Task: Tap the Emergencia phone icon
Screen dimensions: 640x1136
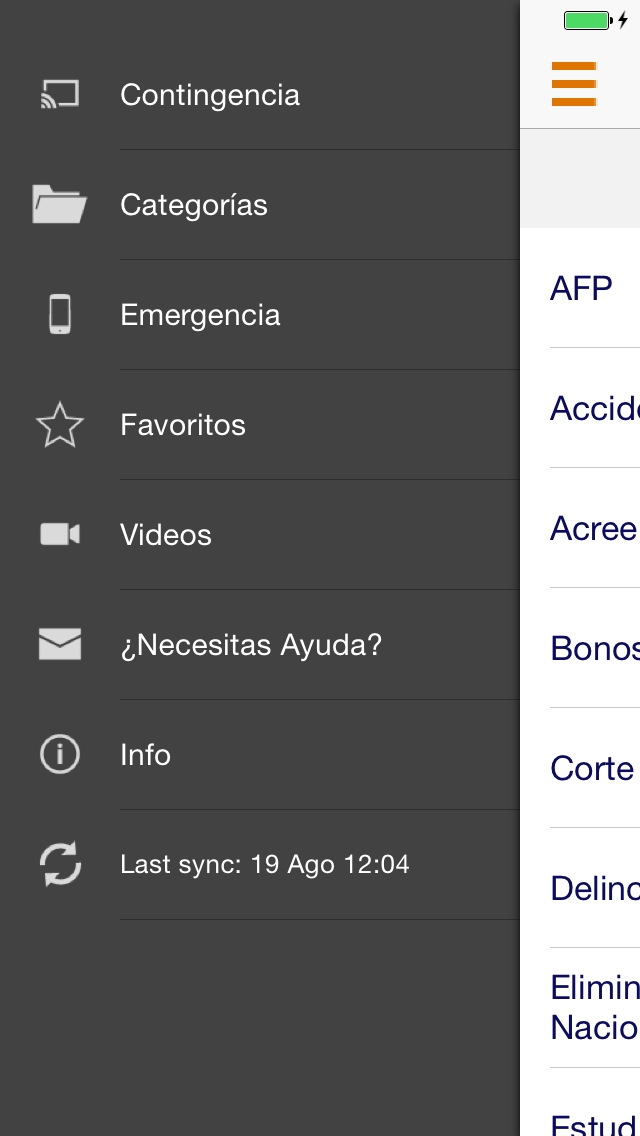Action: [x=60, y=314]
